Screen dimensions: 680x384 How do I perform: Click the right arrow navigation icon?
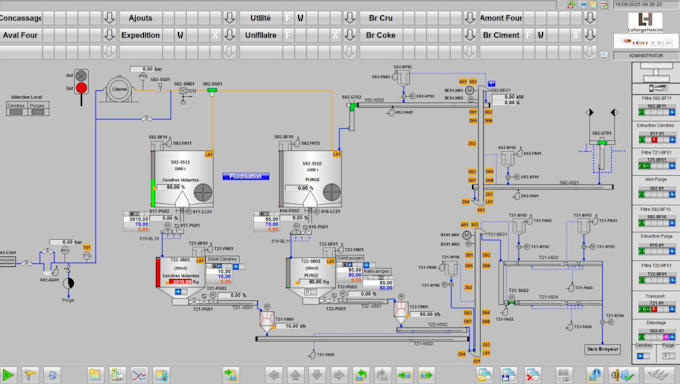point(339,374)
